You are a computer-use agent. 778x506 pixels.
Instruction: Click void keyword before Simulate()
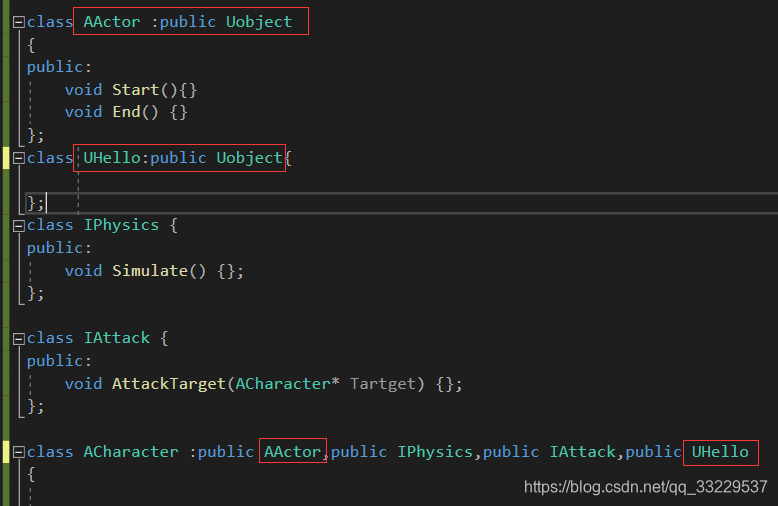click(x=83, y=271)
